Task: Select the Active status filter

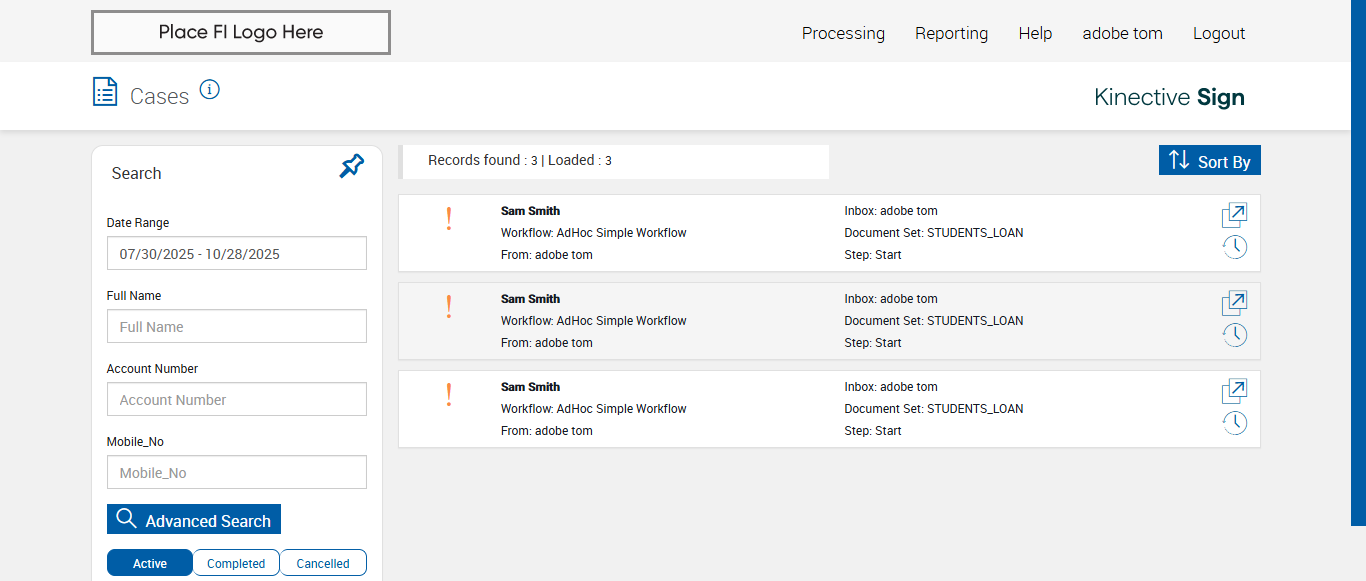Action: [150, 563]
